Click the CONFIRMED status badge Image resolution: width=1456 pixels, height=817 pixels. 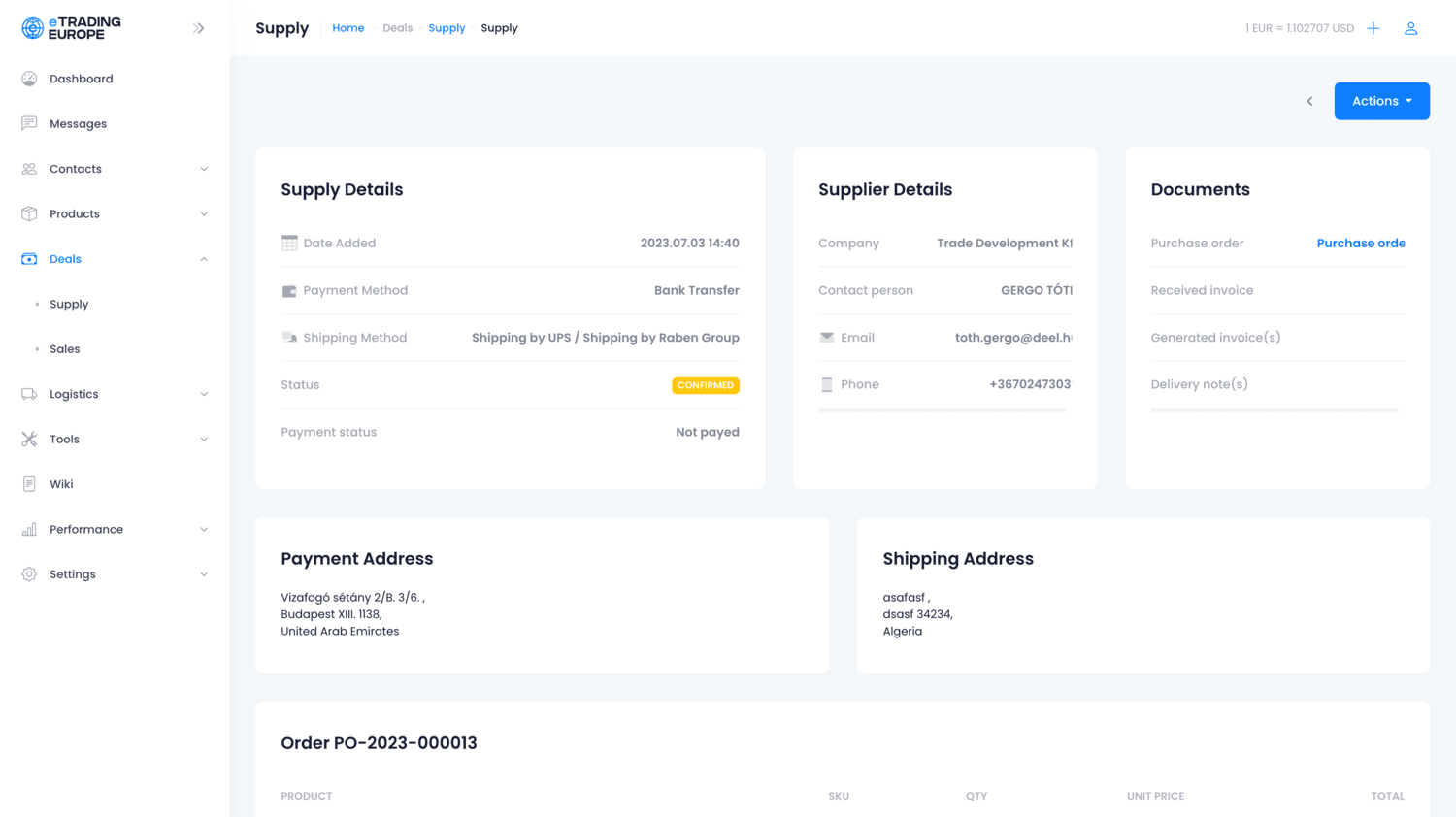[x=705, y=385]
